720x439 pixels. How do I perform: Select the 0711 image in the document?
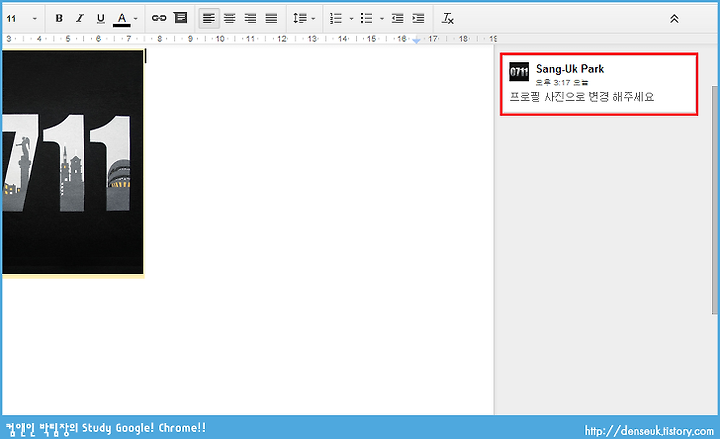73,162
